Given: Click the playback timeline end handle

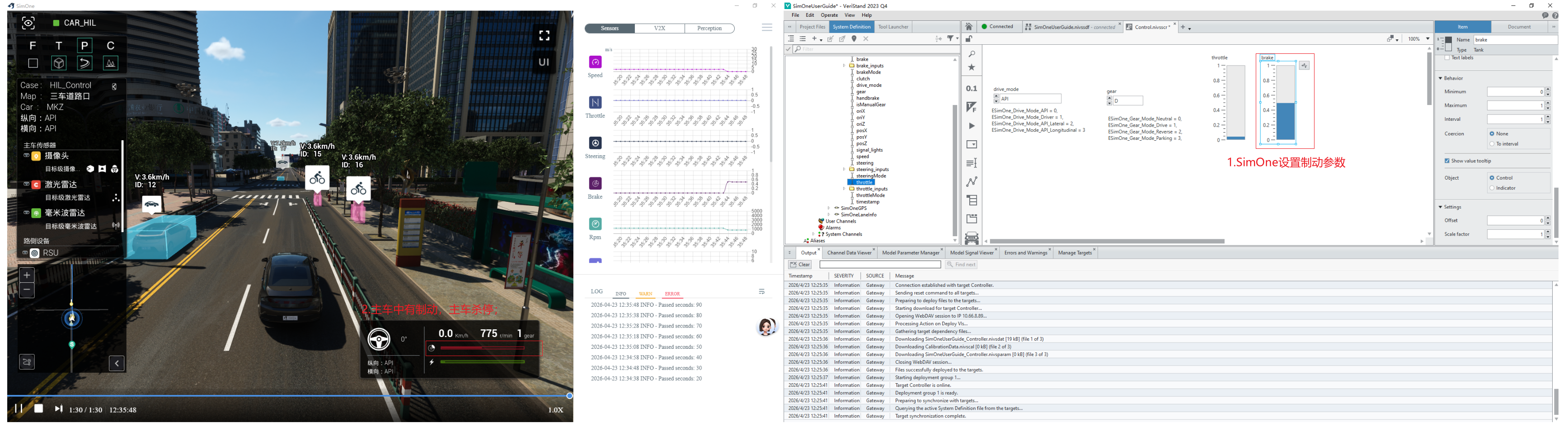Looking at the screenshot, I should coord(570,396).
